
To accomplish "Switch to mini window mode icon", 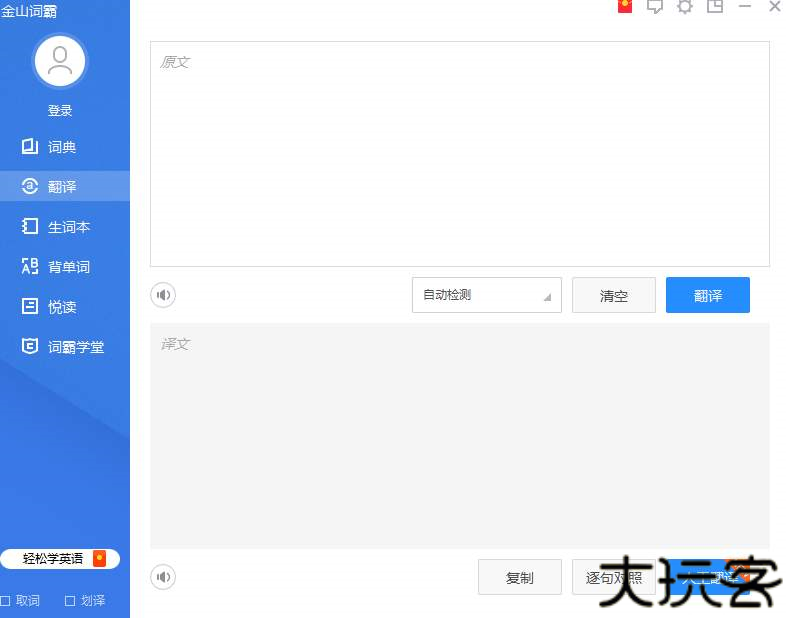I will 715,6.
